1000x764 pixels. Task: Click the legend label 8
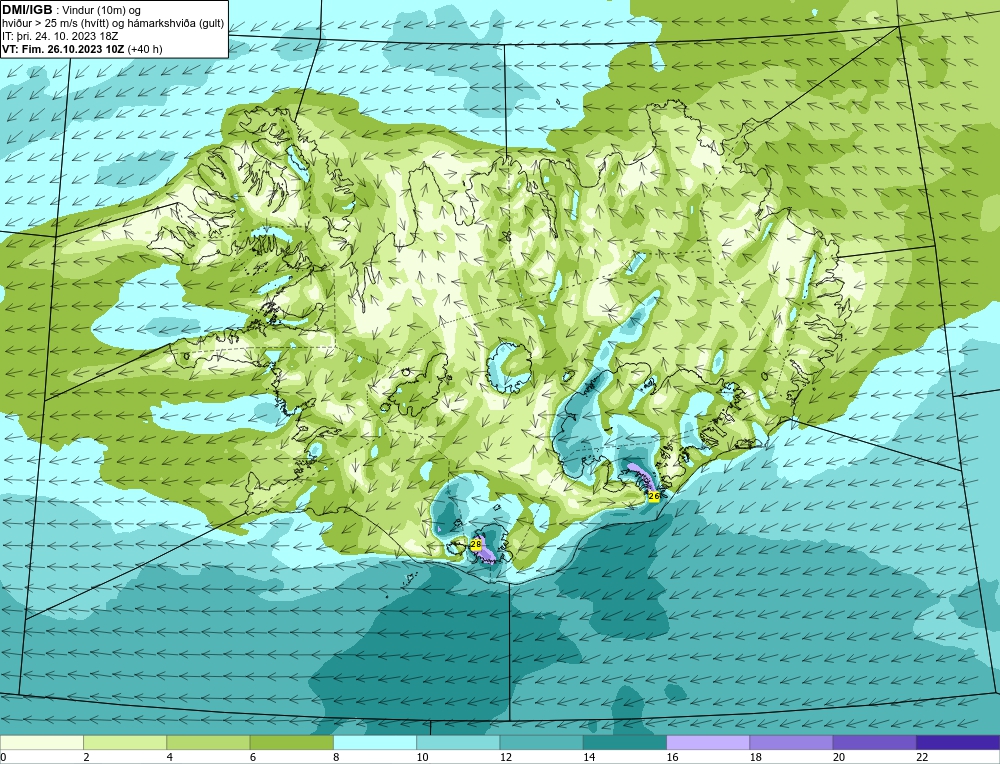click(x=336, y=757)
